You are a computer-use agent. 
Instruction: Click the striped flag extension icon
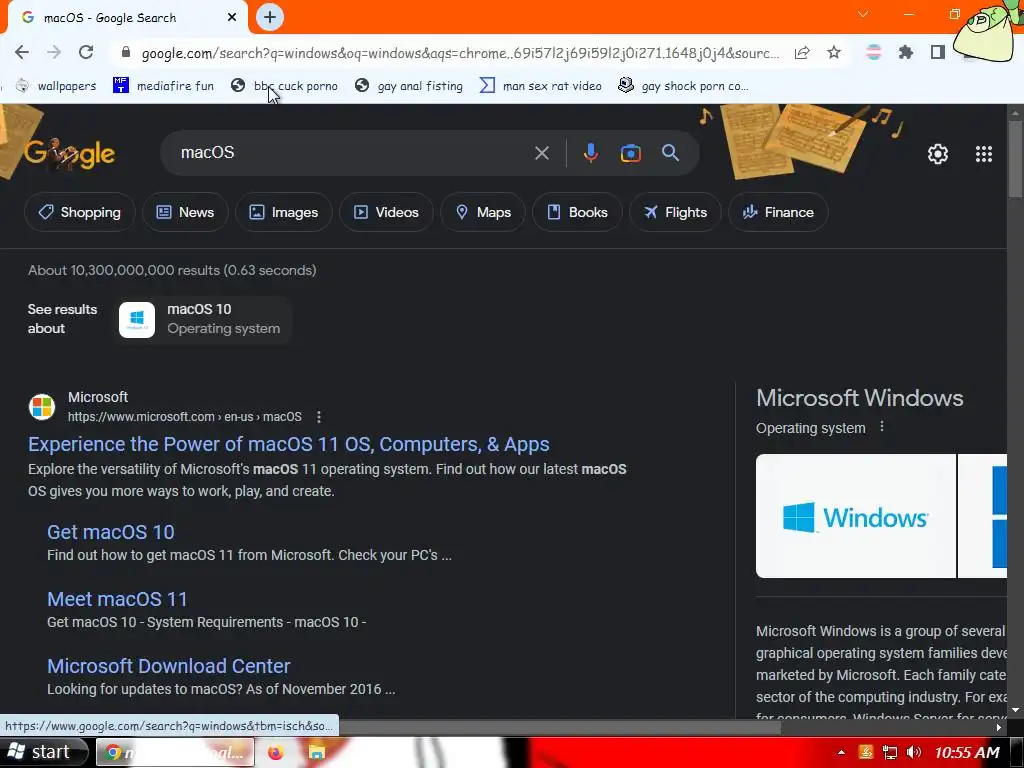click(873, 52)
